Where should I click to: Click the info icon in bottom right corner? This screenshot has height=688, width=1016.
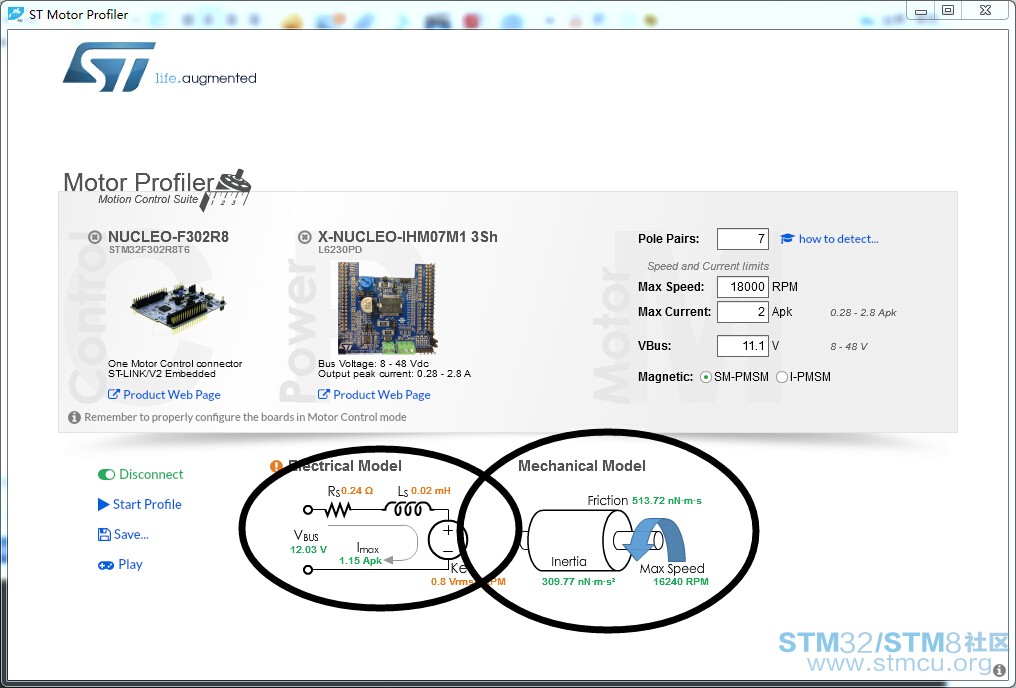click(999, 671)
